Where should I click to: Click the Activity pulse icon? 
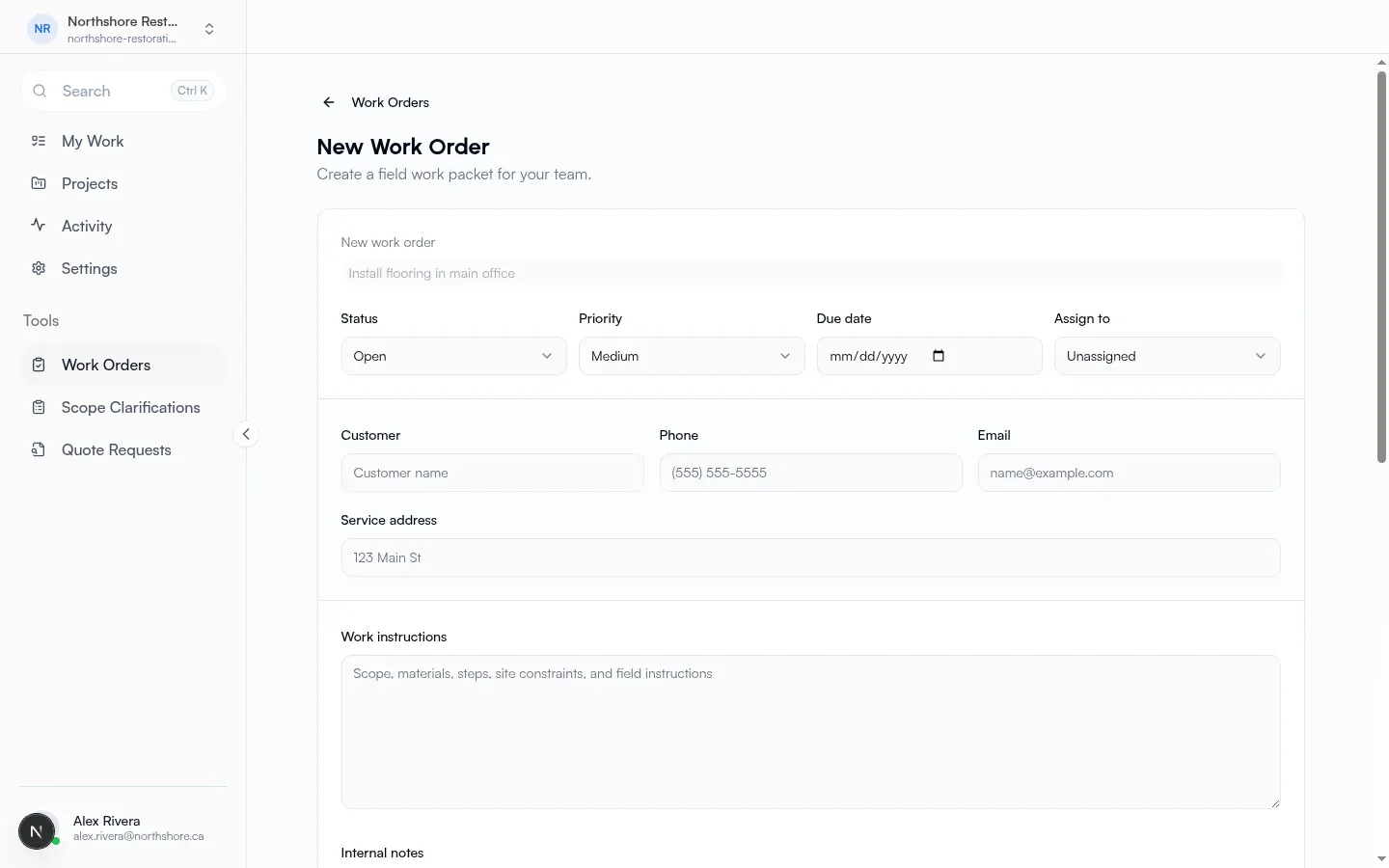click(39, 226)
